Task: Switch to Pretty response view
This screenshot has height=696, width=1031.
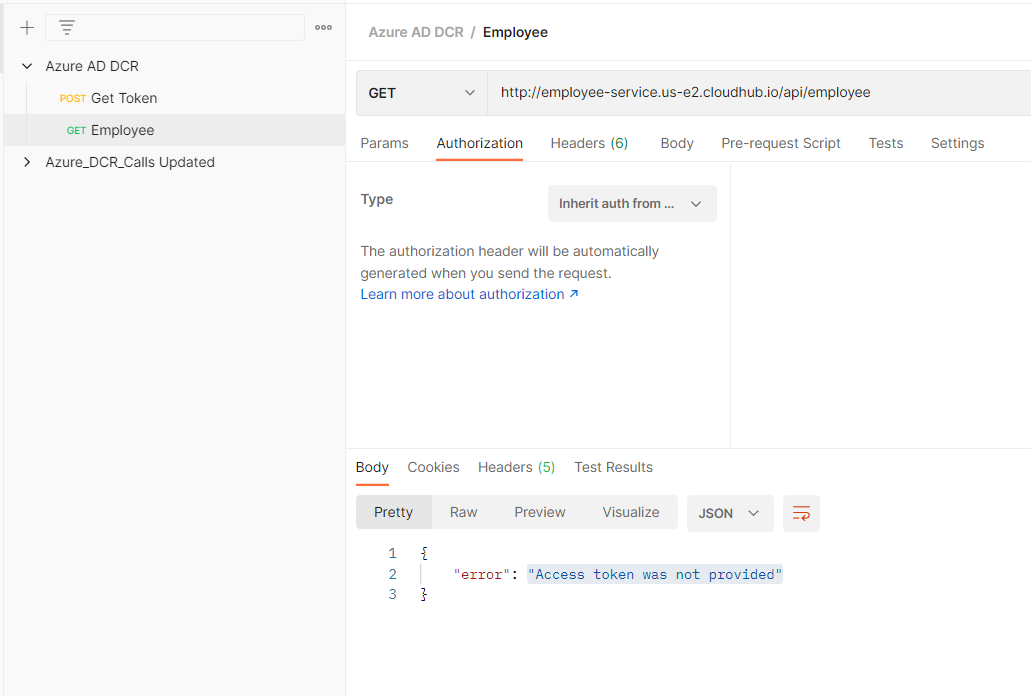Action: (393, 512)
